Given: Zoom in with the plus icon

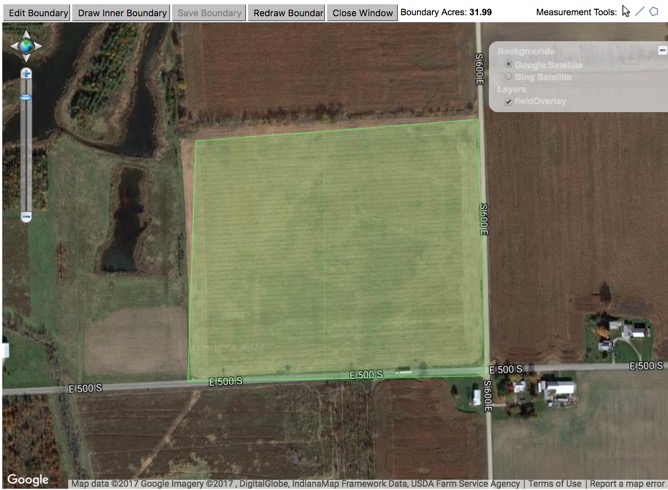Looking at the screenshot, I should click(26, 73).
